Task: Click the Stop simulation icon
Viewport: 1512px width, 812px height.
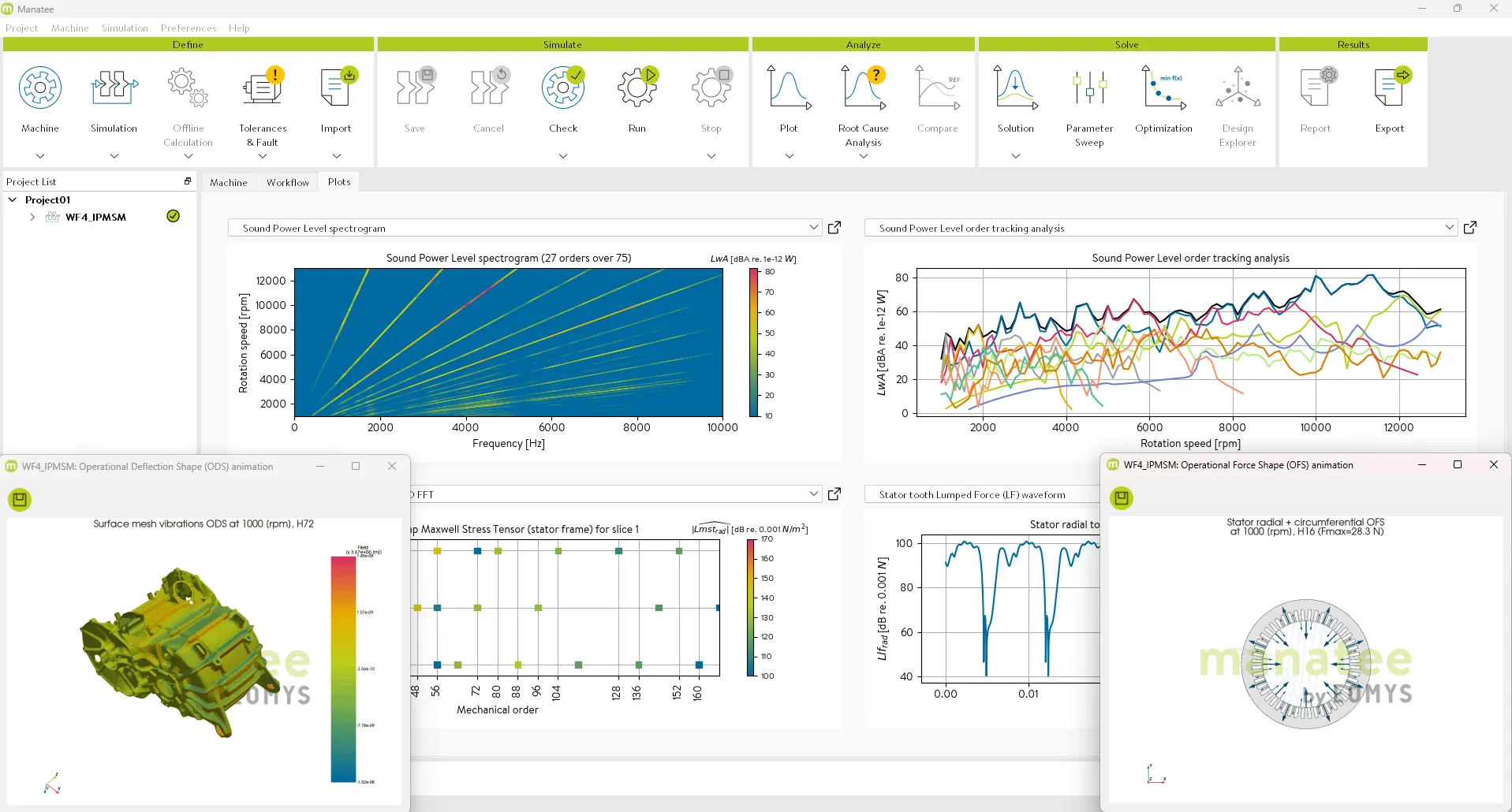Action: pos(711,88)
